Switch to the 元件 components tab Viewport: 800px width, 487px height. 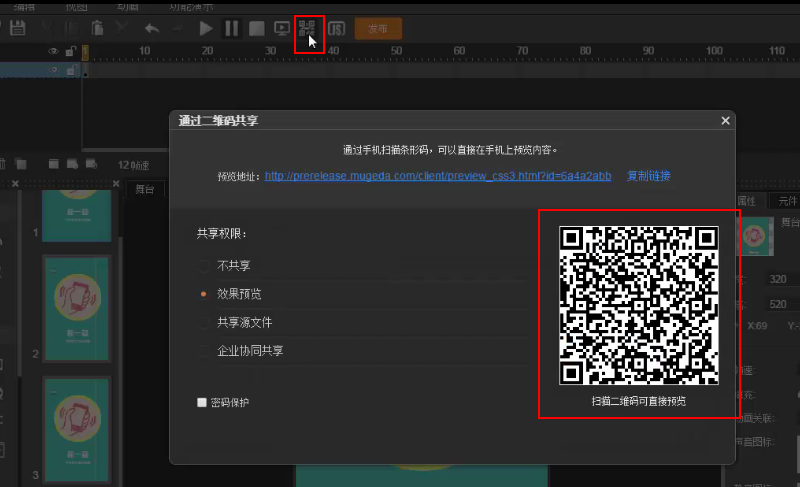pyautogui.click(x=786, y=201)
